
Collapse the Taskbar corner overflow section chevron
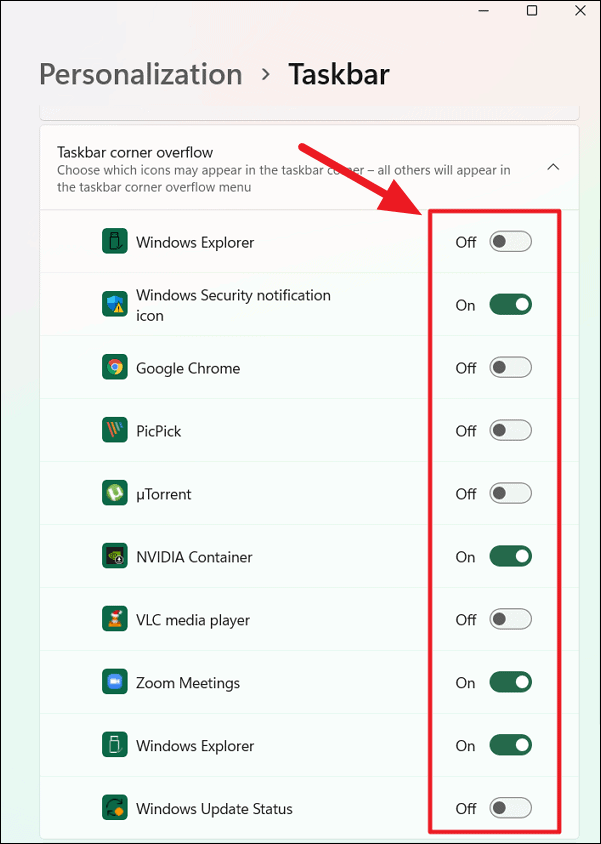(x=553, y=167)
